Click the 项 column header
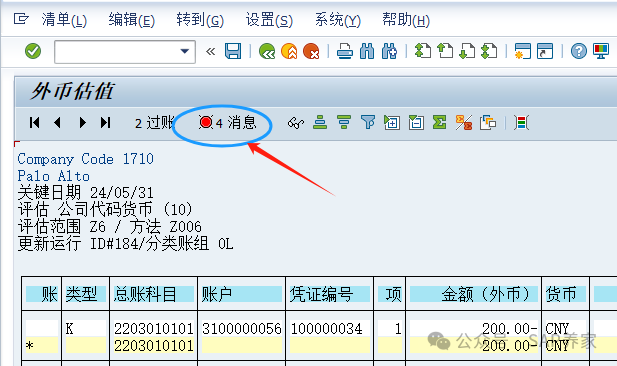The image size is (617, 366). 390,294
